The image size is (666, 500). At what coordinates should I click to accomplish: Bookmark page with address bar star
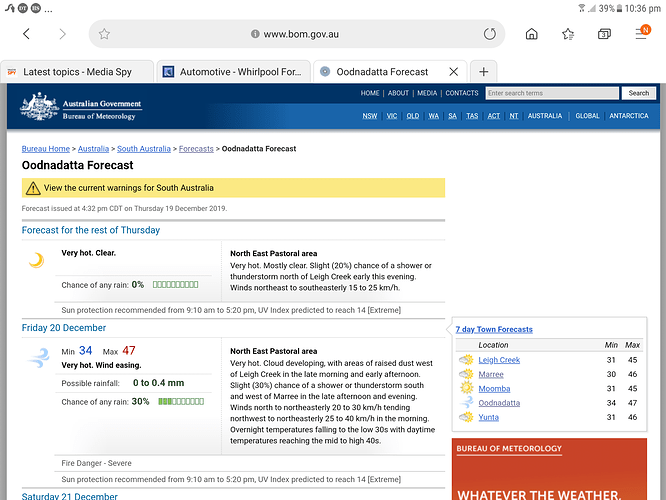coord(104,34)
